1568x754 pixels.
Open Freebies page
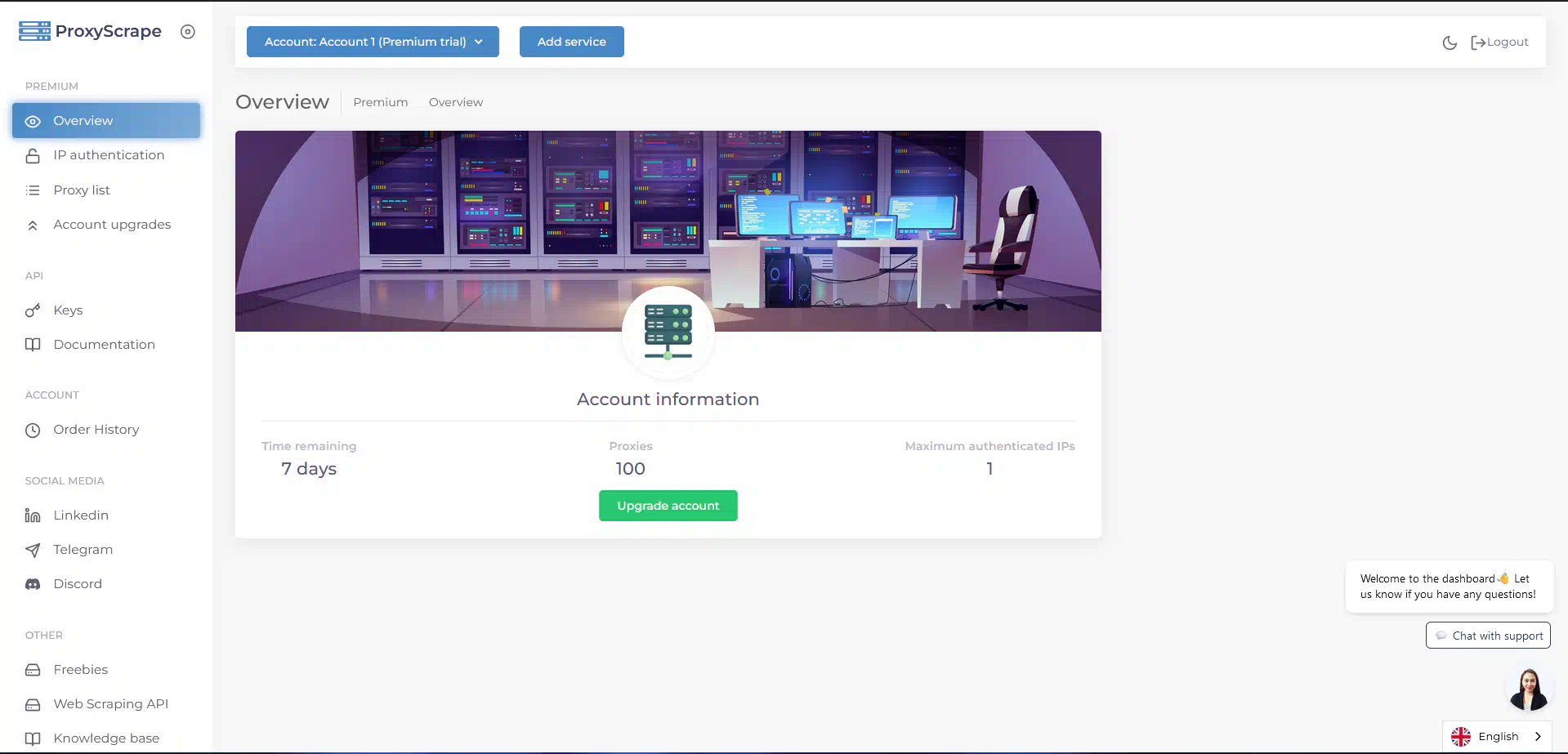106,670
